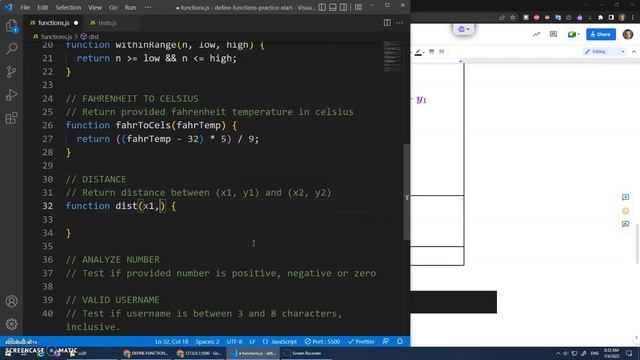The height and width of the screenshot is (360, 640).
Task: Open the DEFINE FUNCTION Chrome taskbar item
Action: [146, 353]
